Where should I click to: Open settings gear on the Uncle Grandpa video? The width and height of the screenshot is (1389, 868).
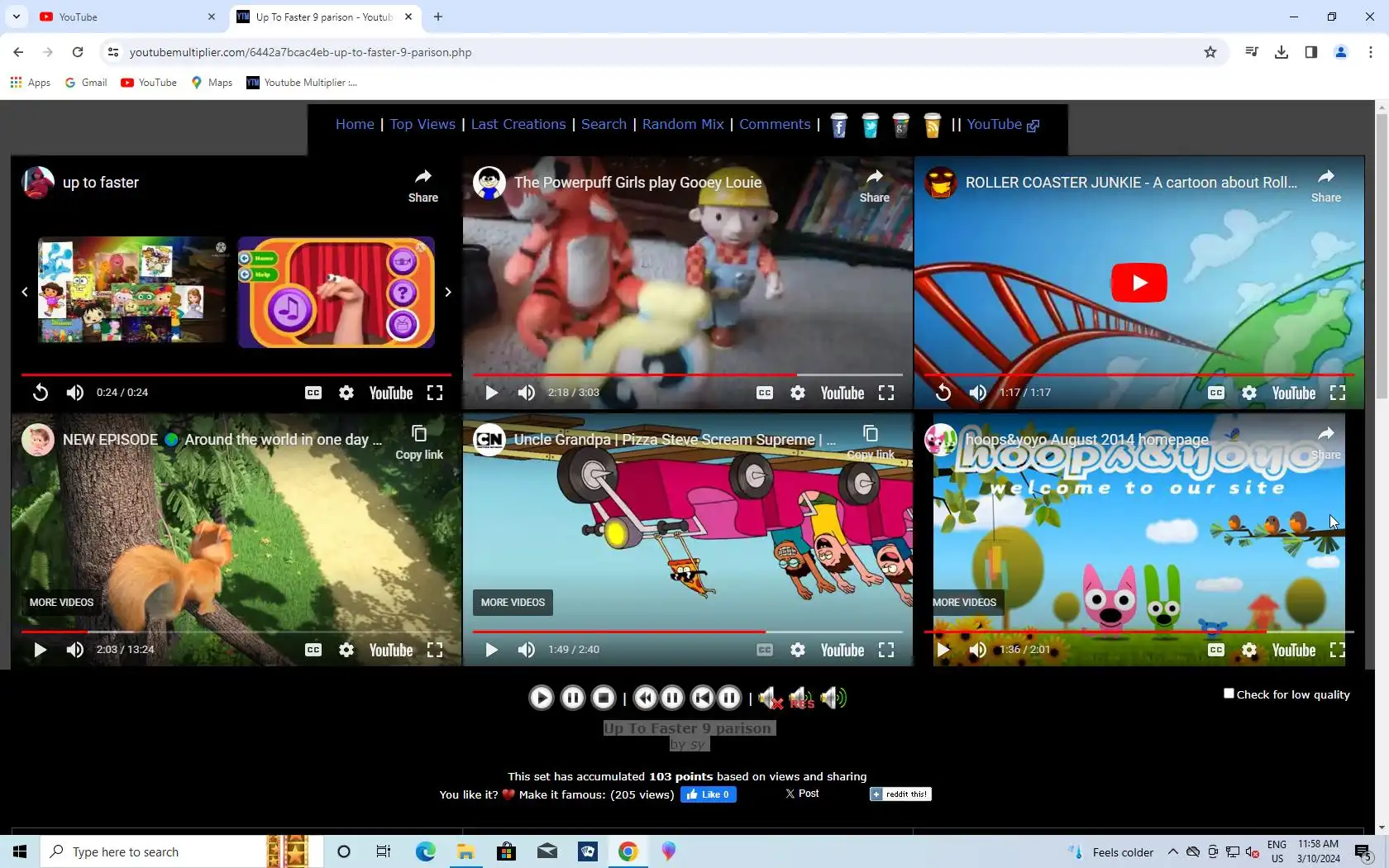click(798, 650)
